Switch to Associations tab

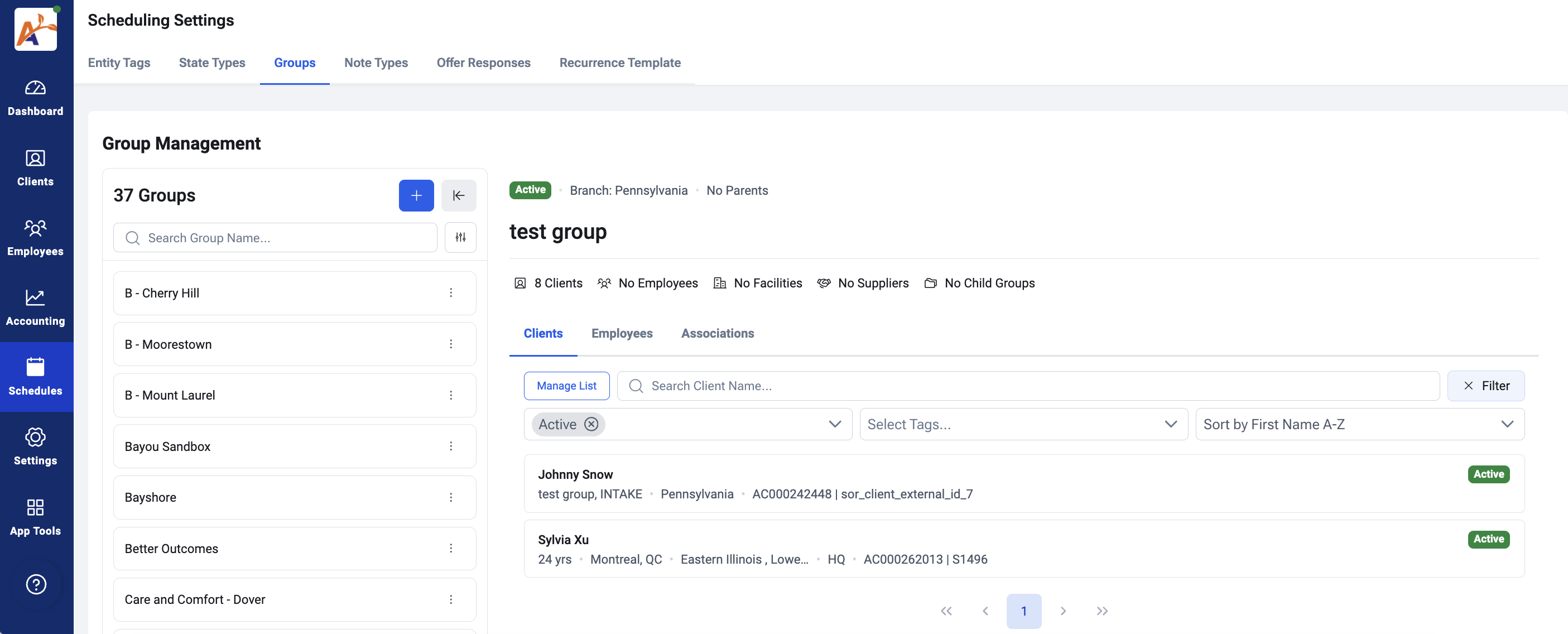tap(717, 333)
